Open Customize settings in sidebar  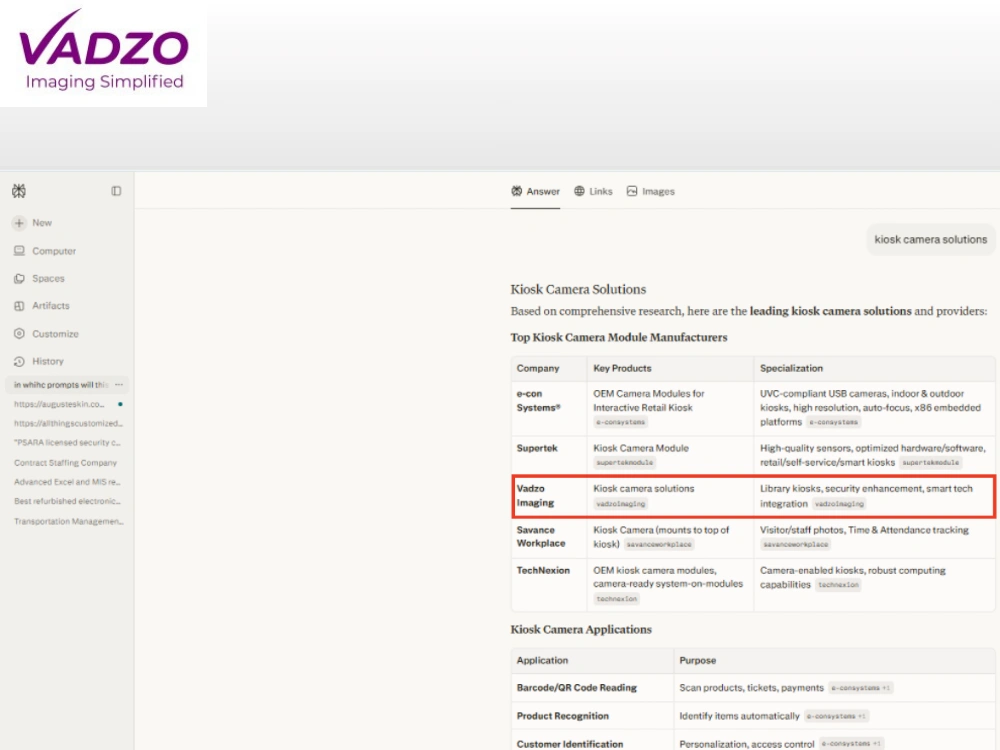pyautogui.click(x=46, y=334)
